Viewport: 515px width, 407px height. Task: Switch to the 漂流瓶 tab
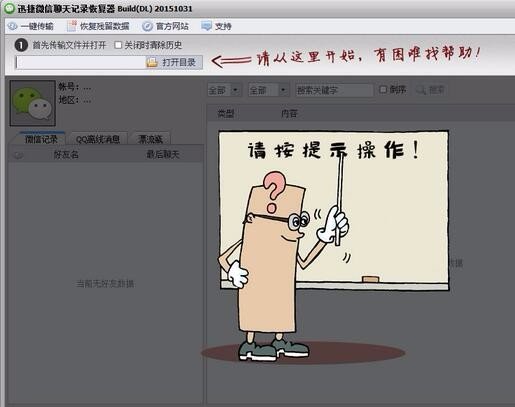click(150, 139)
